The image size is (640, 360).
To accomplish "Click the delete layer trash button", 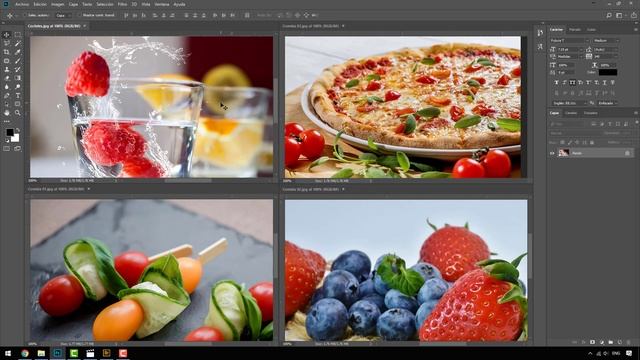I will [x=629, y=342].
